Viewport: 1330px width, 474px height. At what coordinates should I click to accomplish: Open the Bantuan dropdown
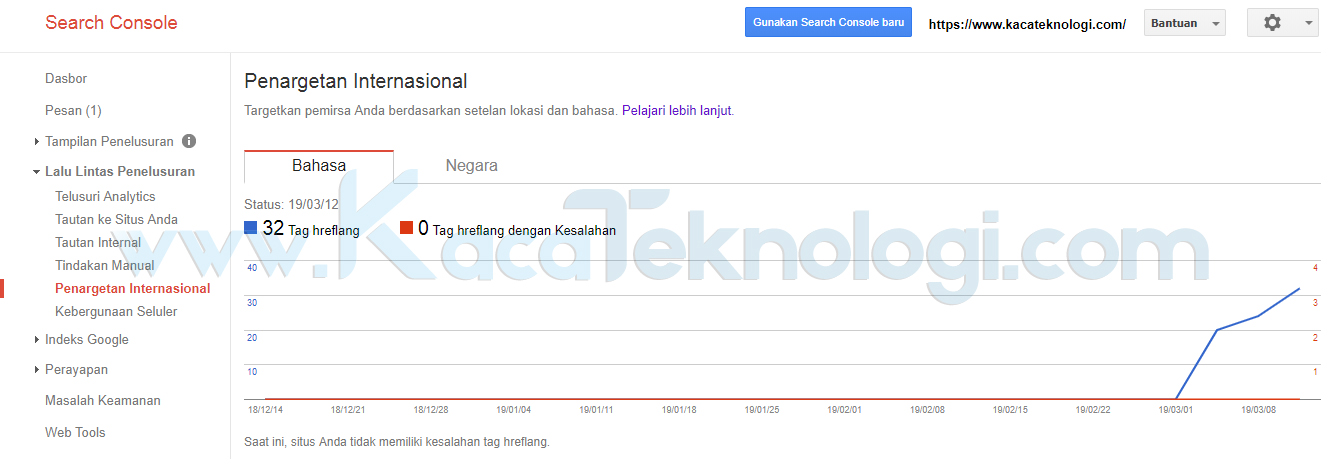[x=1184, y=24]
